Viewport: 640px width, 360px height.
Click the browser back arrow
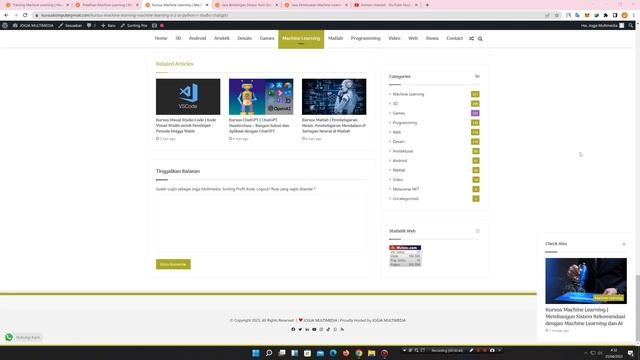click(x=6, y=15)
